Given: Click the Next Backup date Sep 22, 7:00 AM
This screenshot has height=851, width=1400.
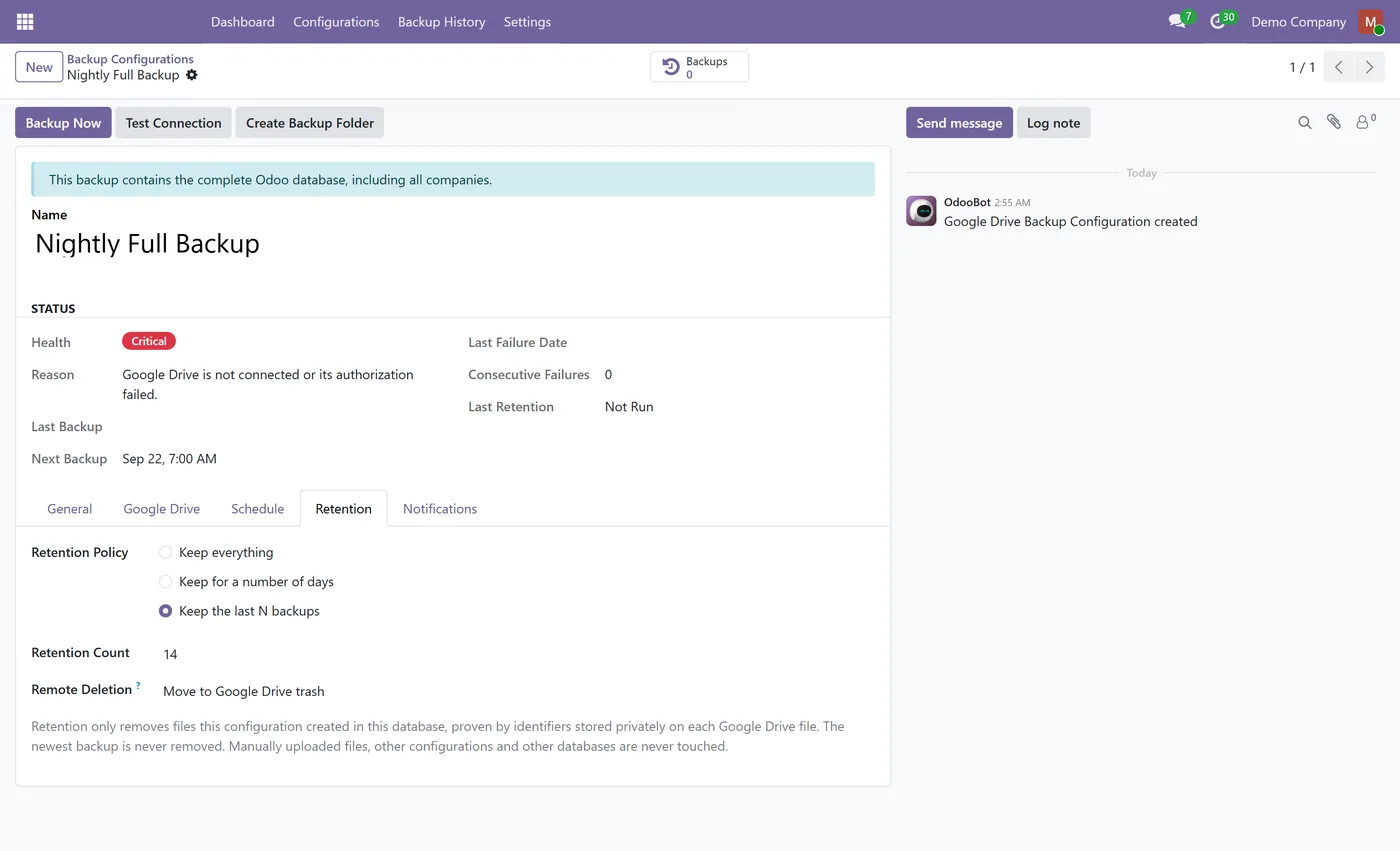Looking at the screenshot, I should pos(170,459).
